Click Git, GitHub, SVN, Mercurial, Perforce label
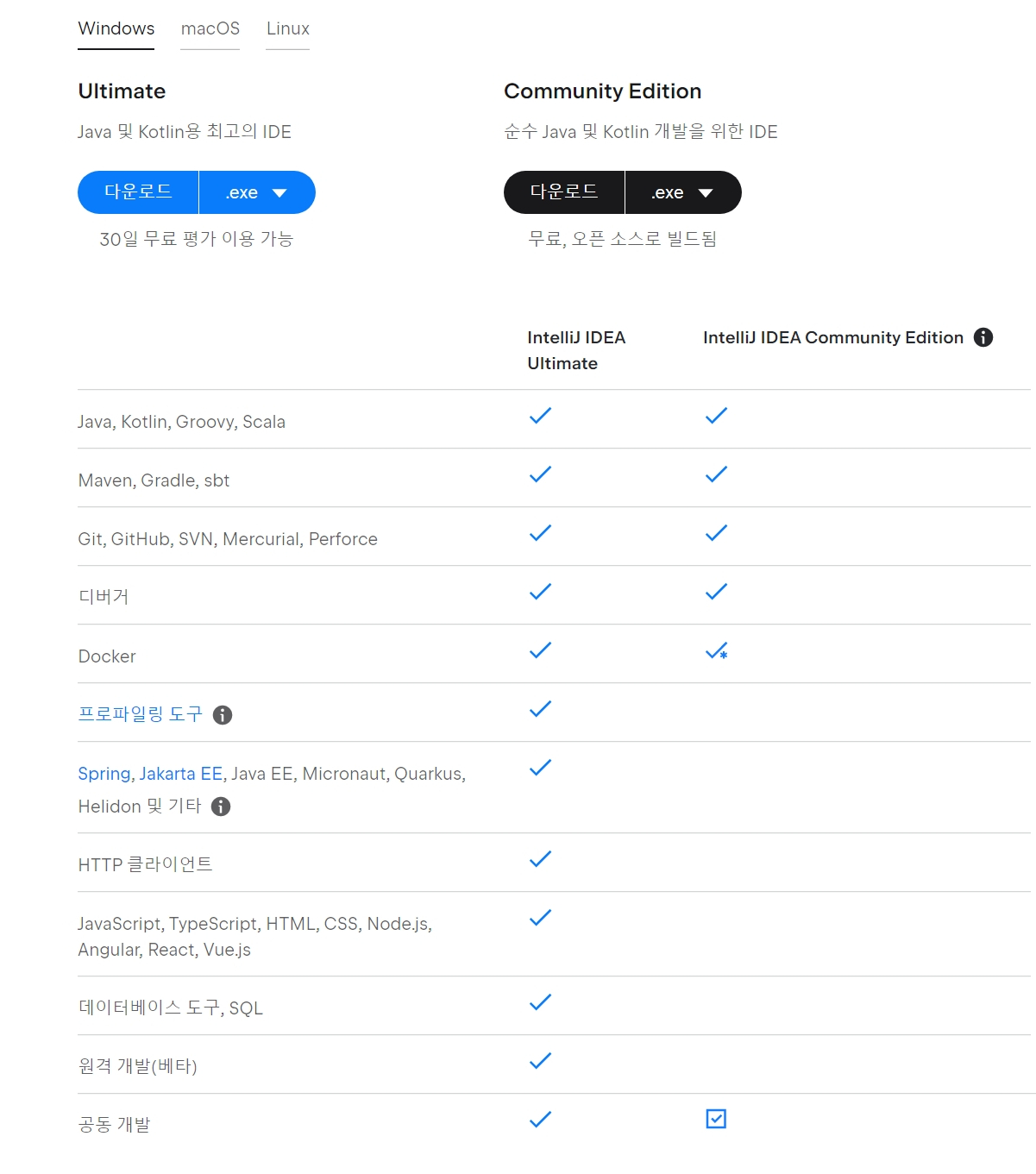 (x=228, y=539)
